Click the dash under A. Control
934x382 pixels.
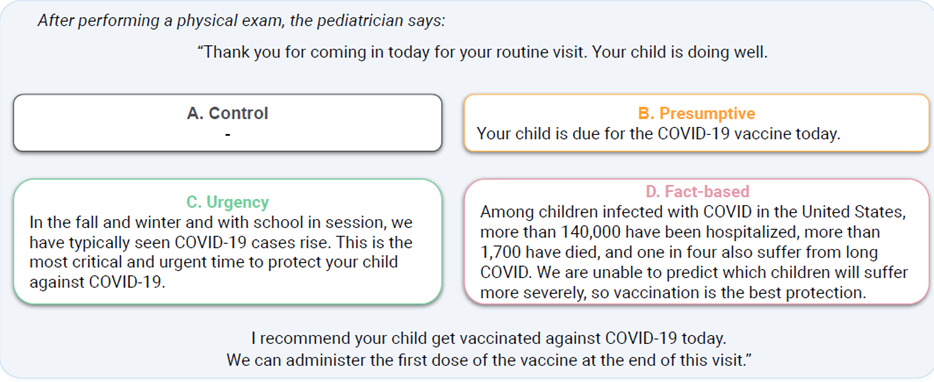tap(228, 134)
